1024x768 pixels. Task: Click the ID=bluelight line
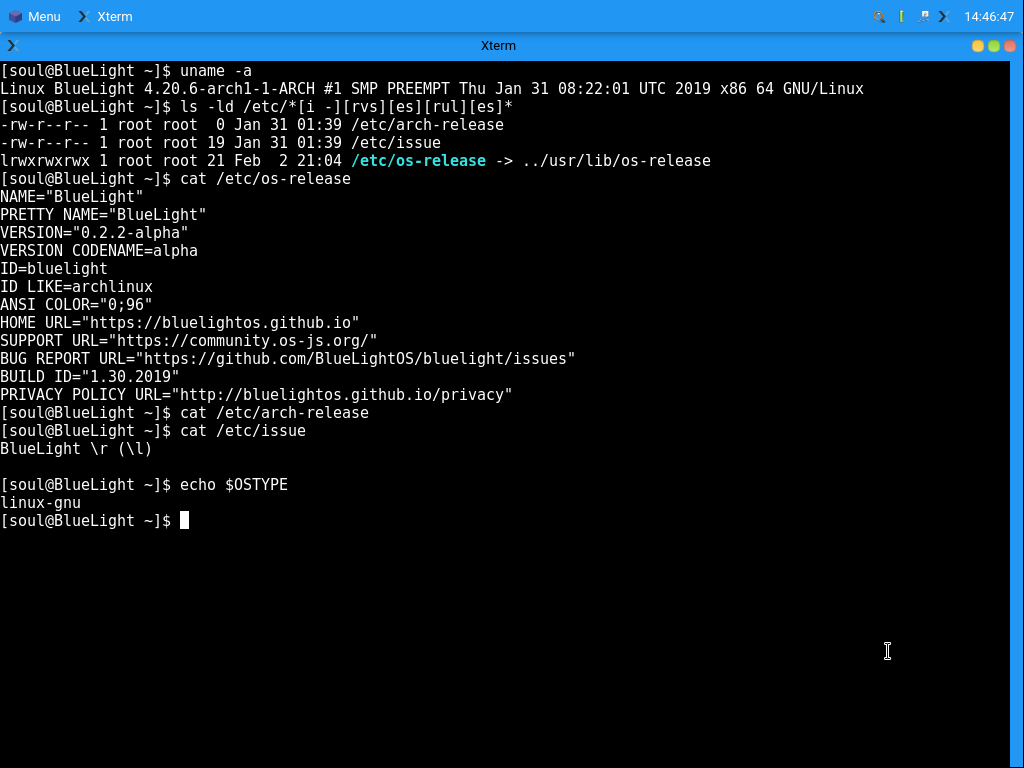(x=54, y=268)
